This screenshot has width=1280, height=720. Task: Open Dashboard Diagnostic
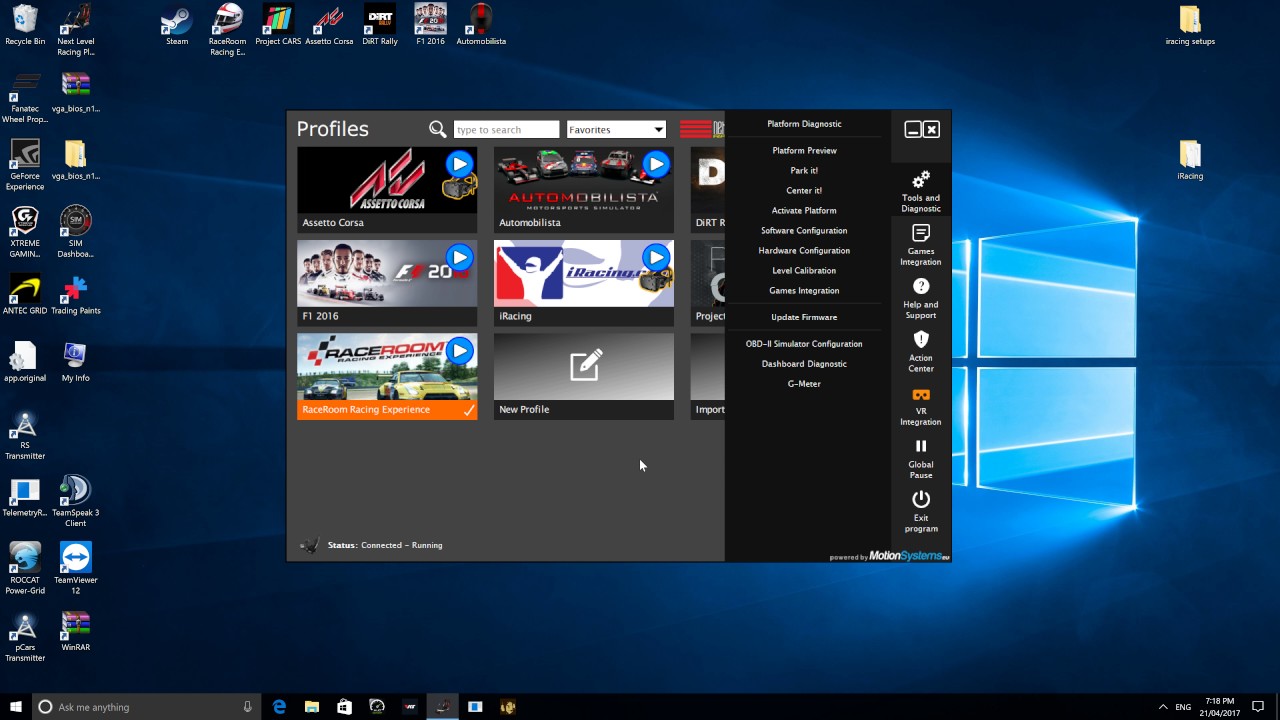point(804,364)
